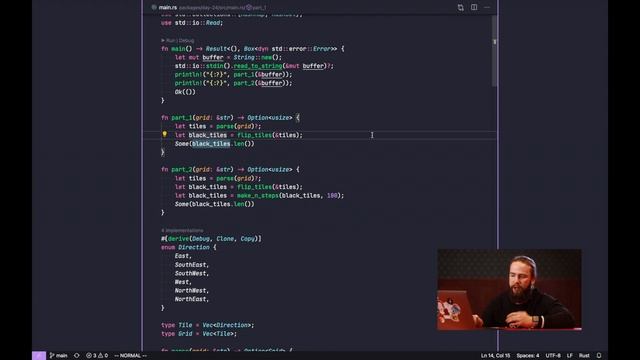640x360 pixels.
Task: Click the SouthEast enum variant
Action: tap(191, 264)
